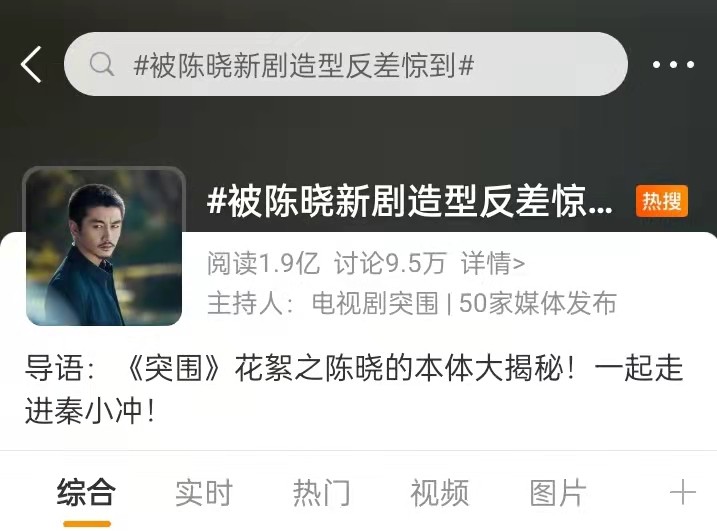Open the 50家媒体发布 link

coord(538,303)
